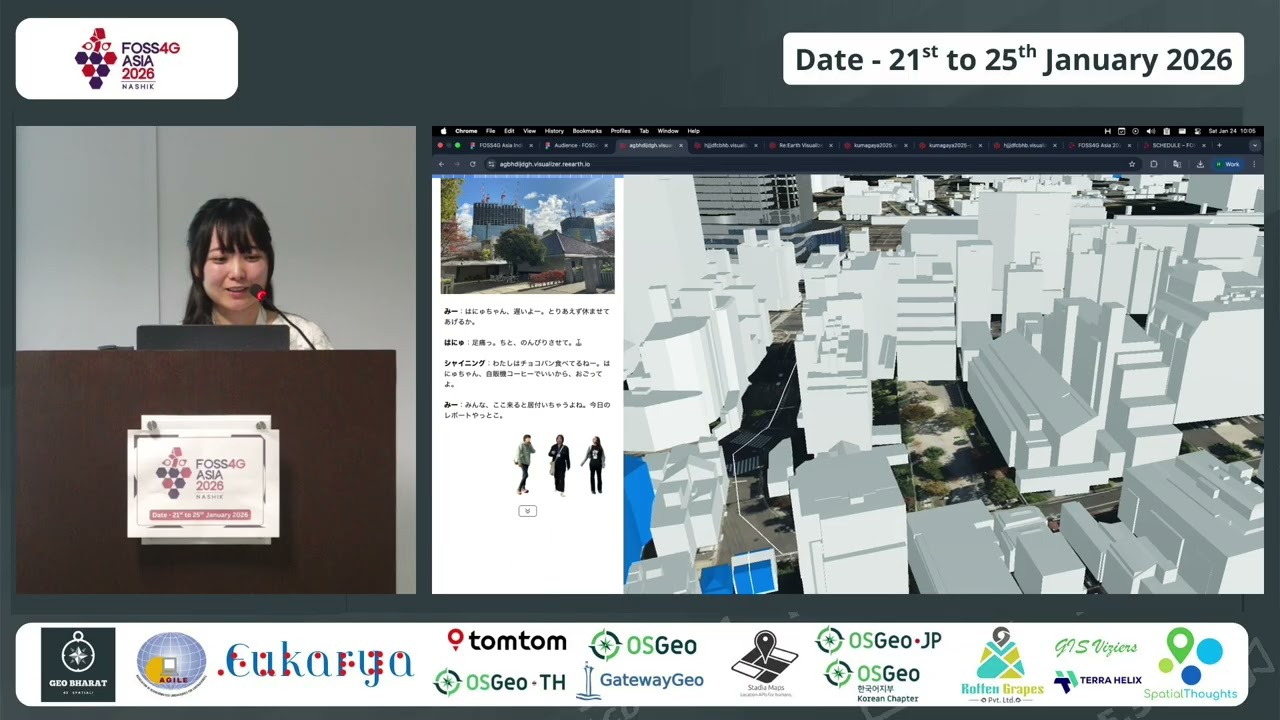Image resolution: width=1280 pixels, height=720 pixels.
Task: Open the Edit menu
Action: (x=509, y=131)
